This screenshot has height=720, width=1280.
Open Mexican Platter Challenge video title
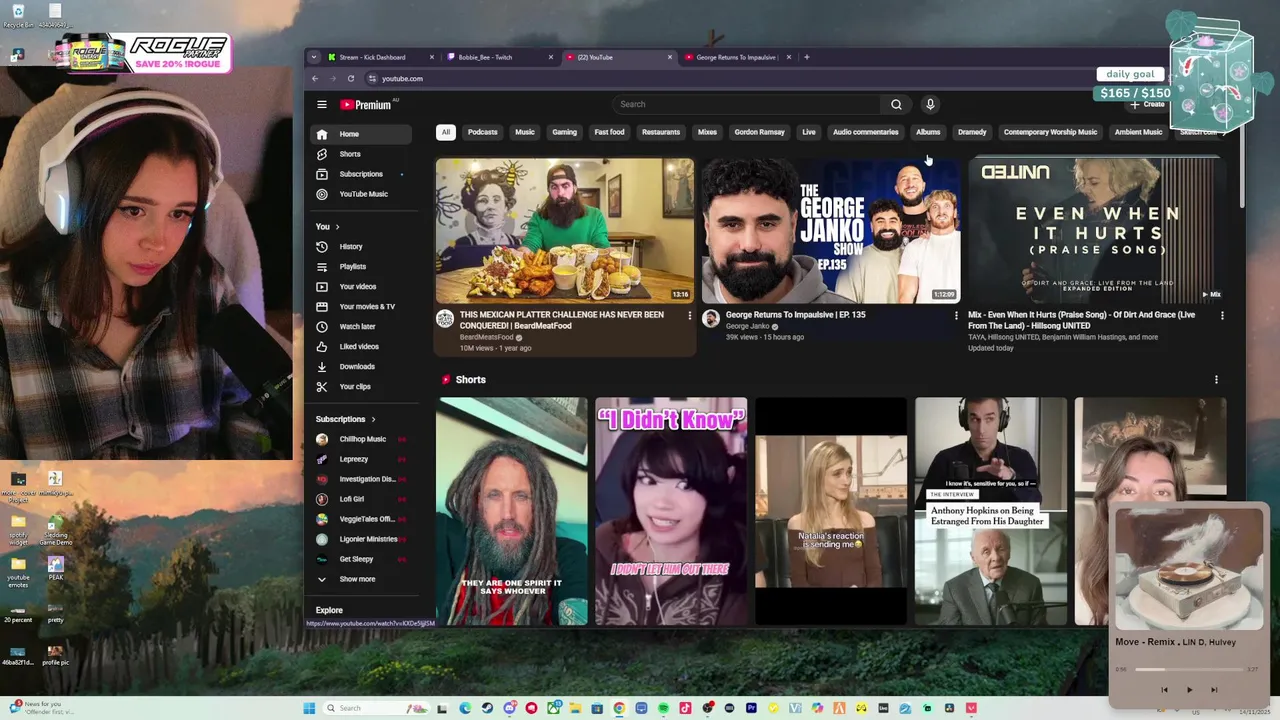562,320
